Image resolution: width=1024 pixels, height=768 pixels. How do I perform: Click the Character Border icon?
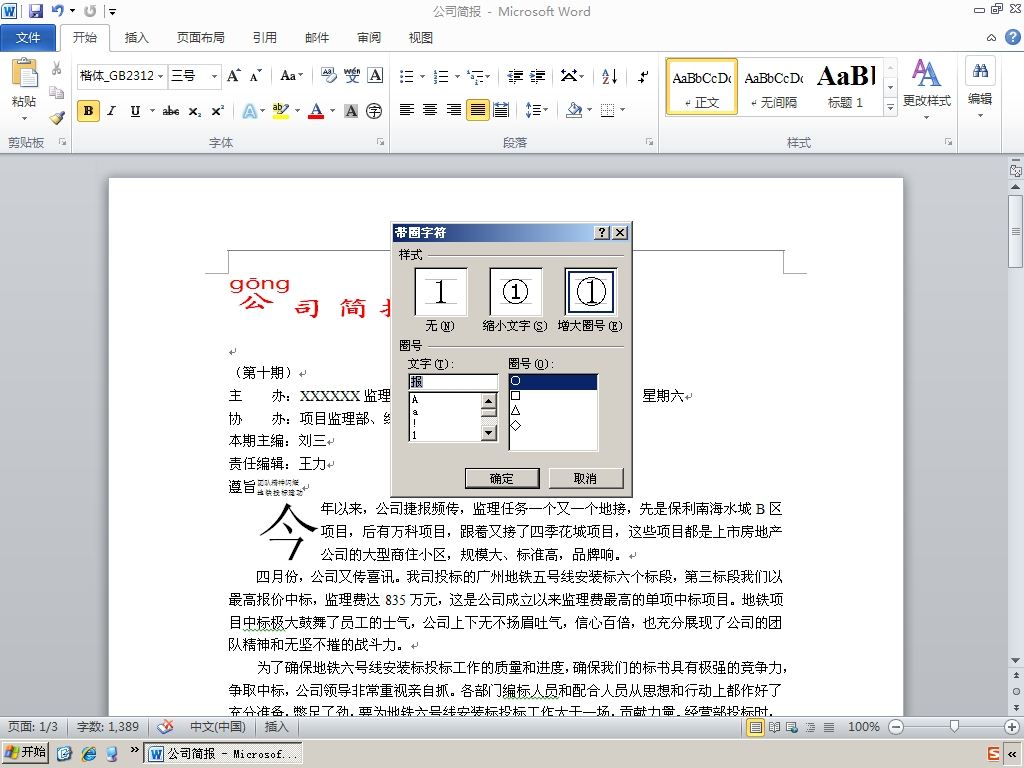375,76
